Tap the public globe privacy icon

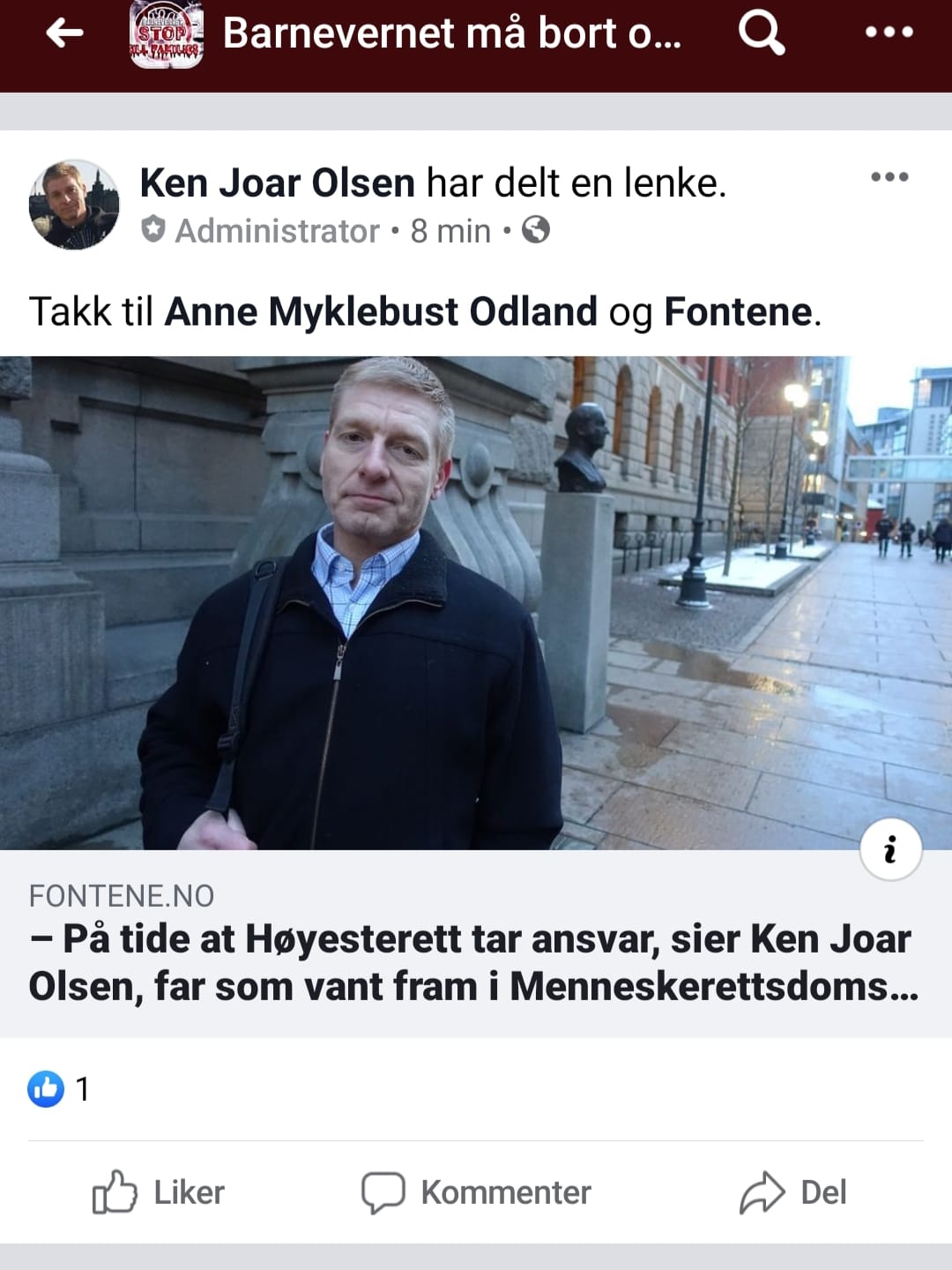[536, 230]
